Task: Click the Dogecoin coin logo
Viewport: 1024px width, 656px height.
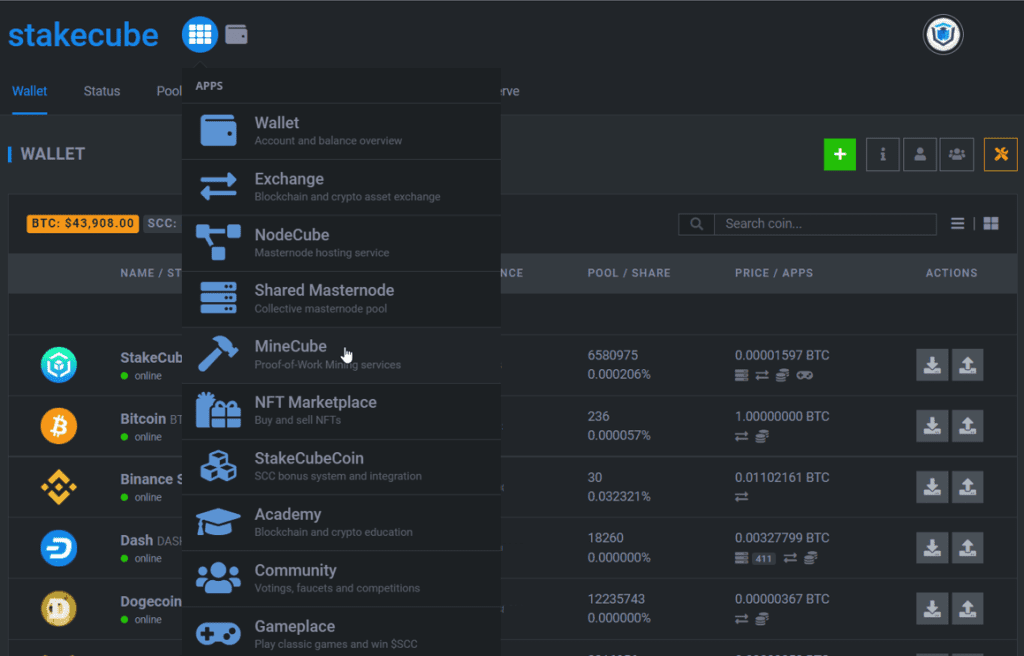Action: coord(59,608)
